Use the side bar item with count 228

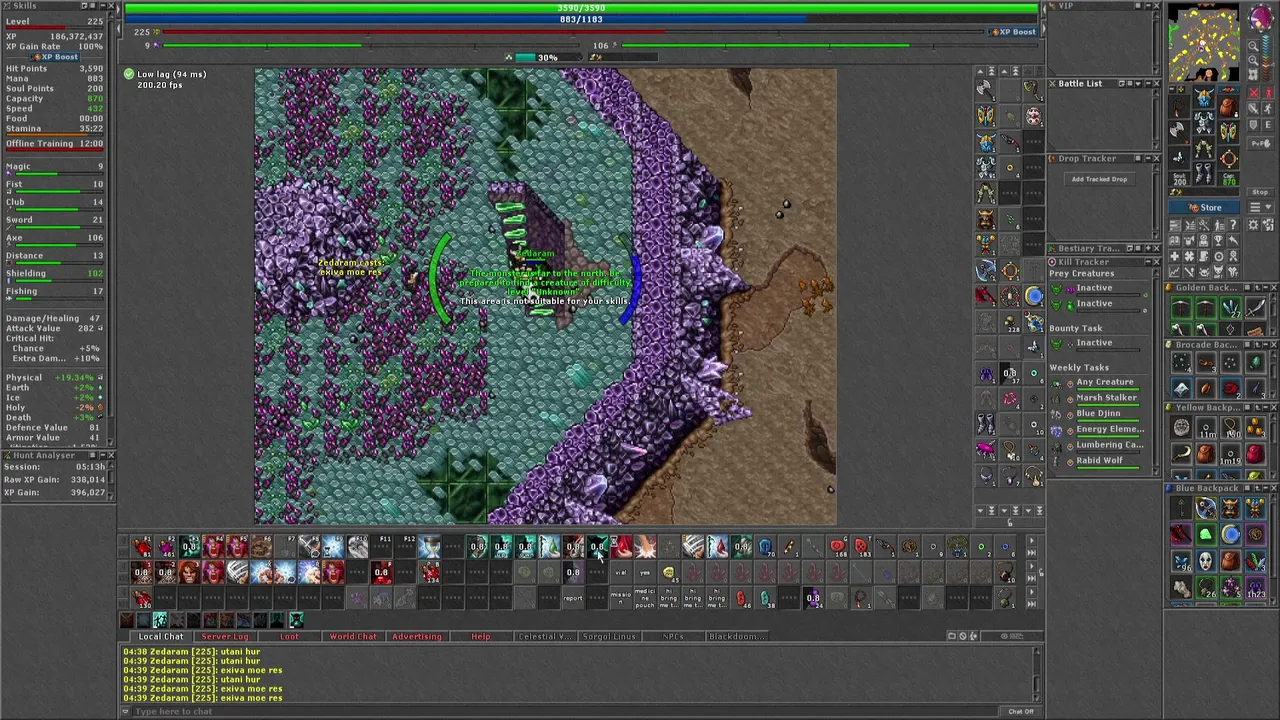(x=1009, y=319)
